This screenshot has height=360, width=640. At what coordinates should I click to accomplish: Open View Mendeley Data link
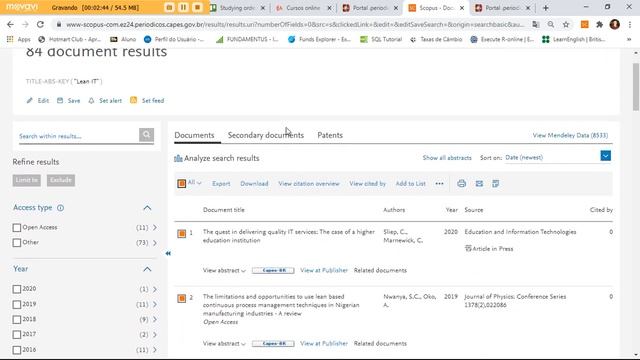tap(570, 135)
